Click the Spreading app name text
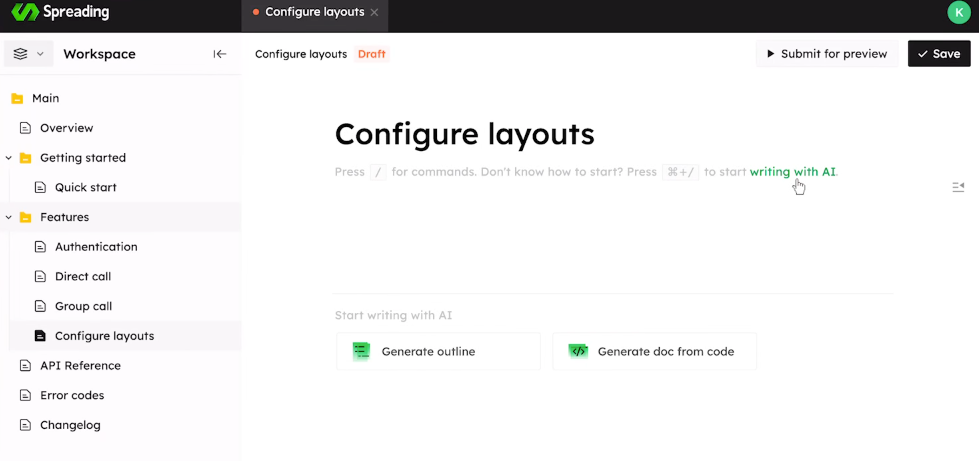 (76, 12)
